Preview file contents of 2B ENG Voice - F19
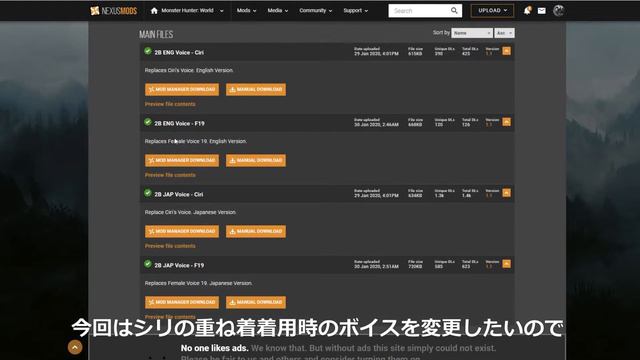The width and height of the screenshot is (640, 360). (x=170, y=175)
